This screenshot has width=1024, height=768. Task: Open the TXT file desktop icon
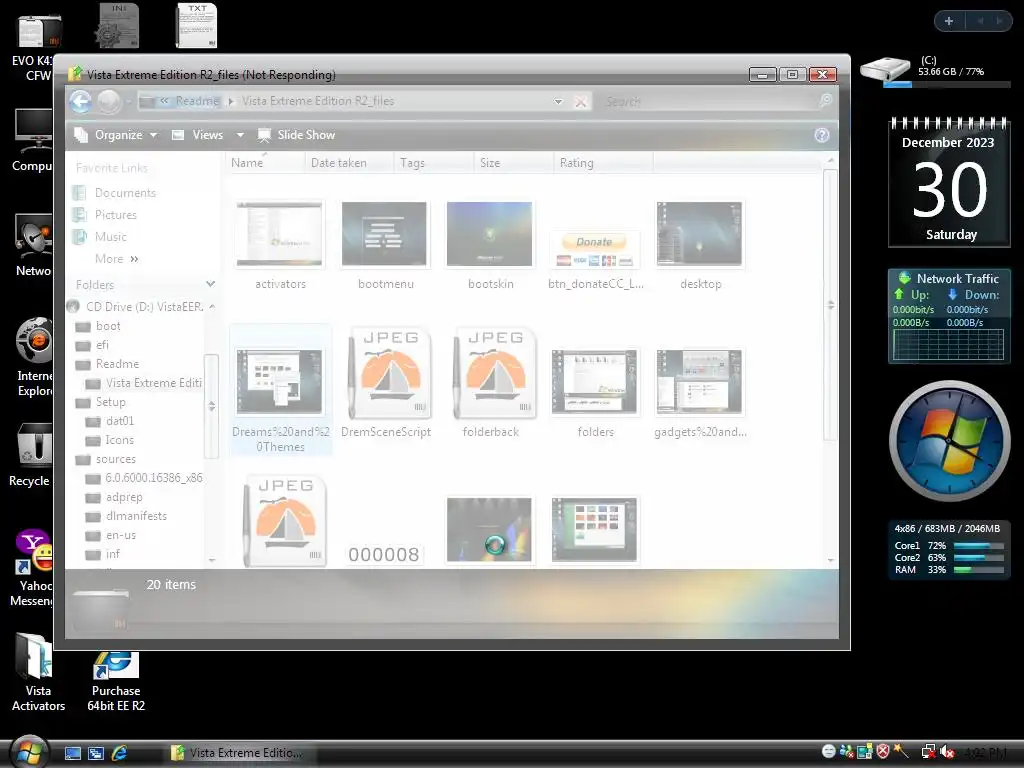point(197,25)
